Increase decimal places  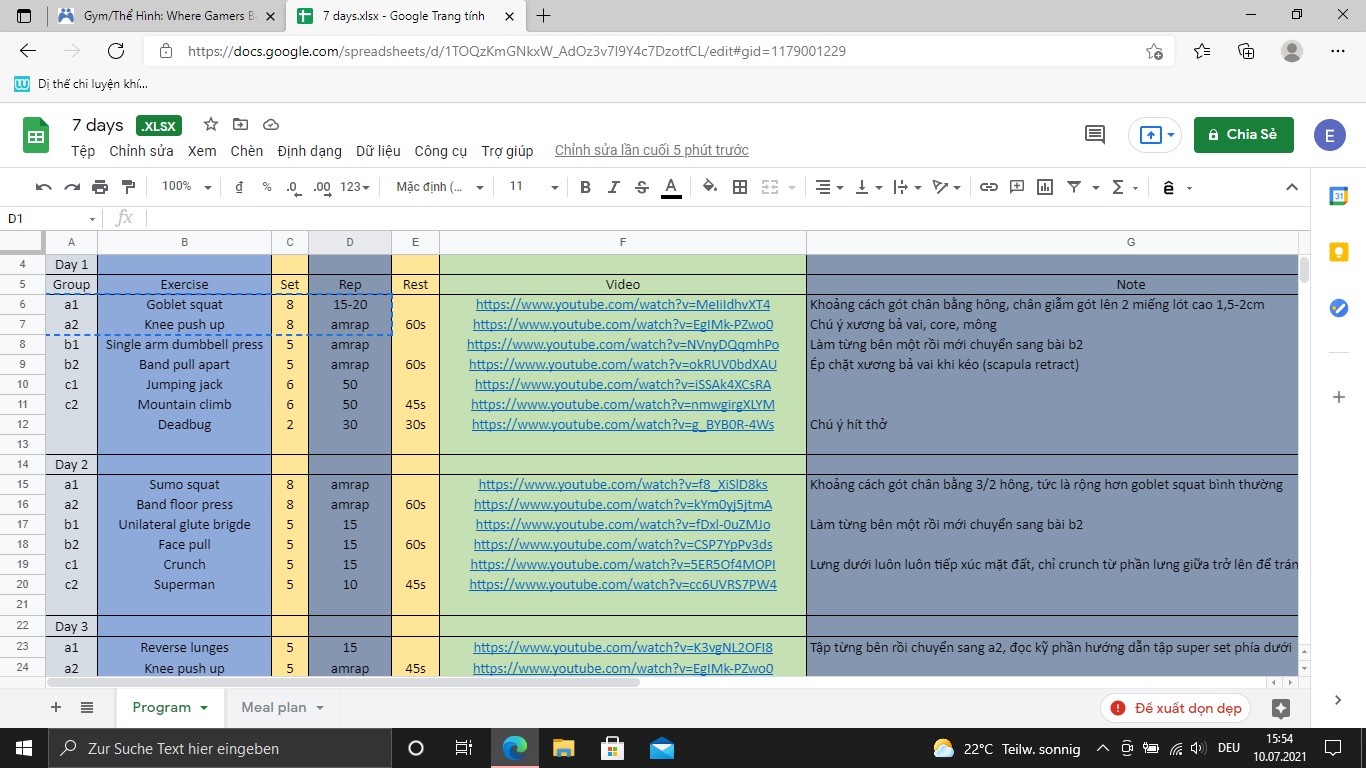pos(322,187)
